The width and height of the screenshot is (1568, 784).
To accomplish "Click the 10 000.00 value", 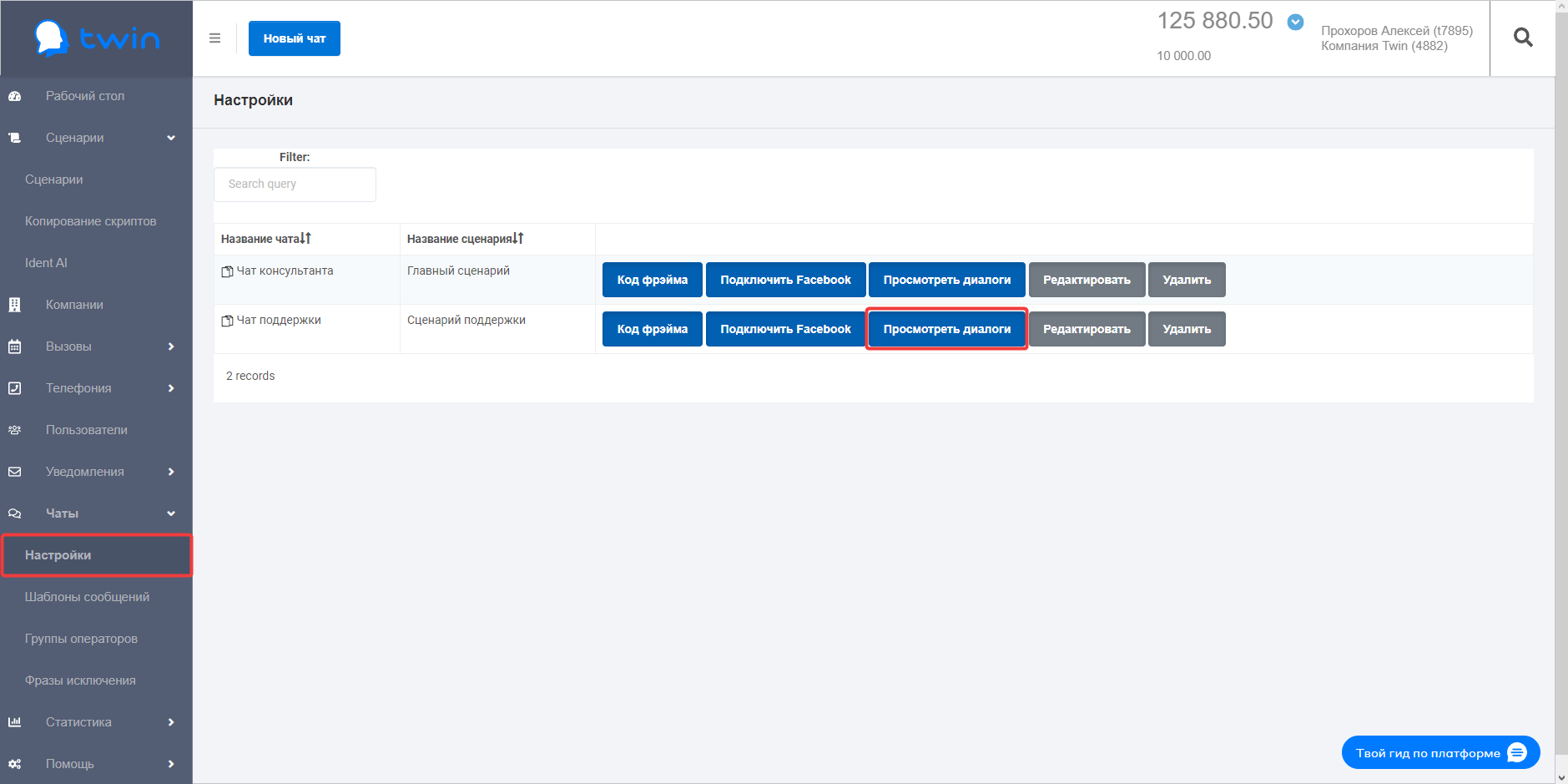I will pos(1183,56).
